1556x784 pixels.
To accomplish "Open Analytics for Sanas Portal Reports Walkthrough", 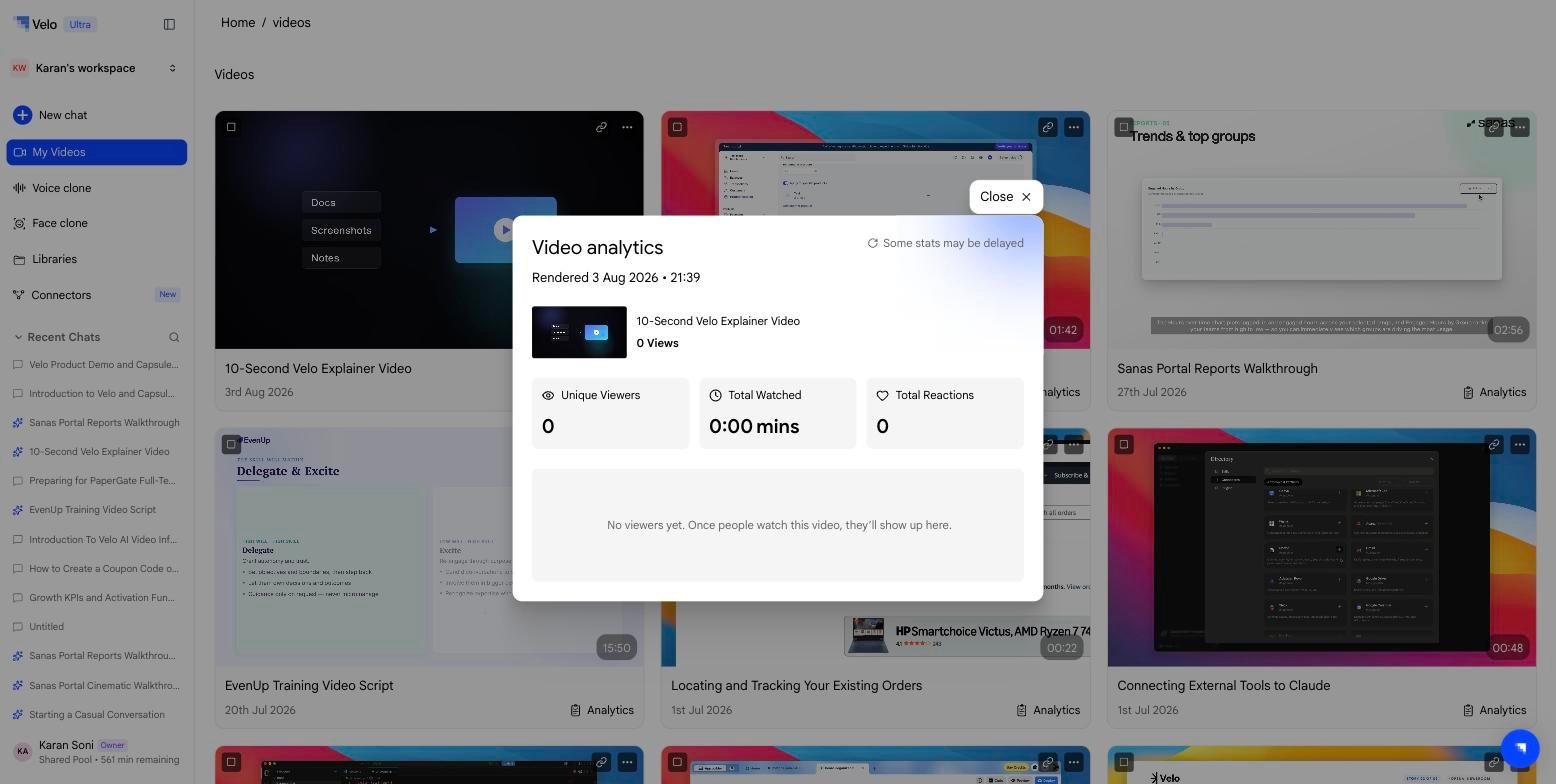I will pos(1494,393).
